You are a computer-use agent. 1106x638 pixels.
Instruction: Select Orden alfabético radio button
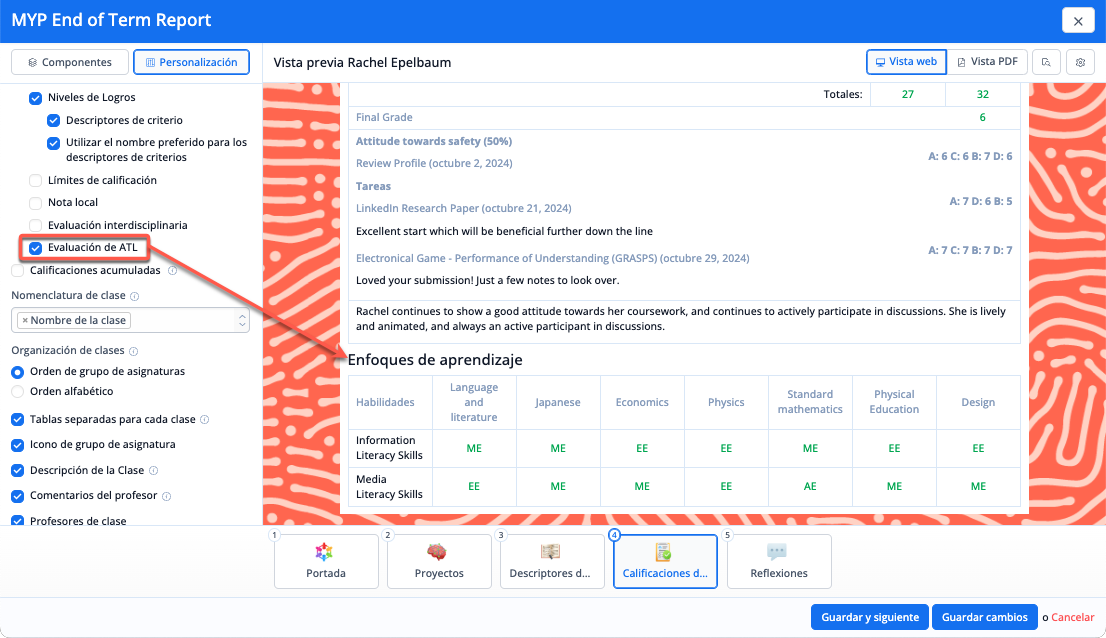pyautogui.click(x=18, y=392)
